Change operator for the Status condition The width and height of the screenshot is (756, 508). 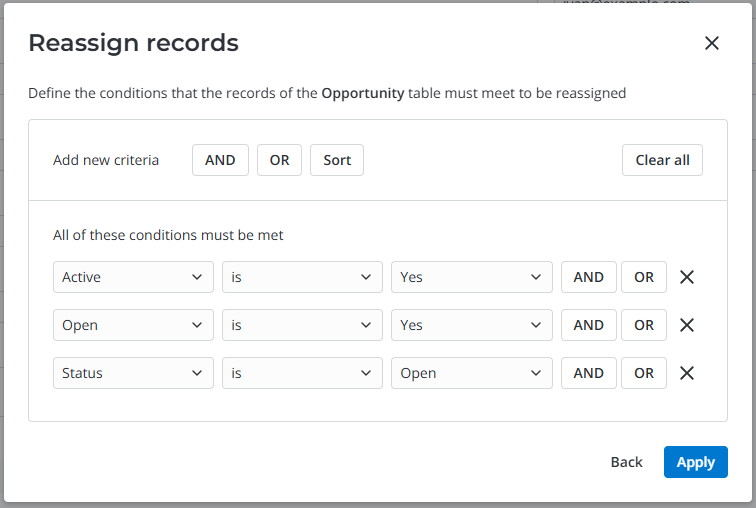point(302,373)
